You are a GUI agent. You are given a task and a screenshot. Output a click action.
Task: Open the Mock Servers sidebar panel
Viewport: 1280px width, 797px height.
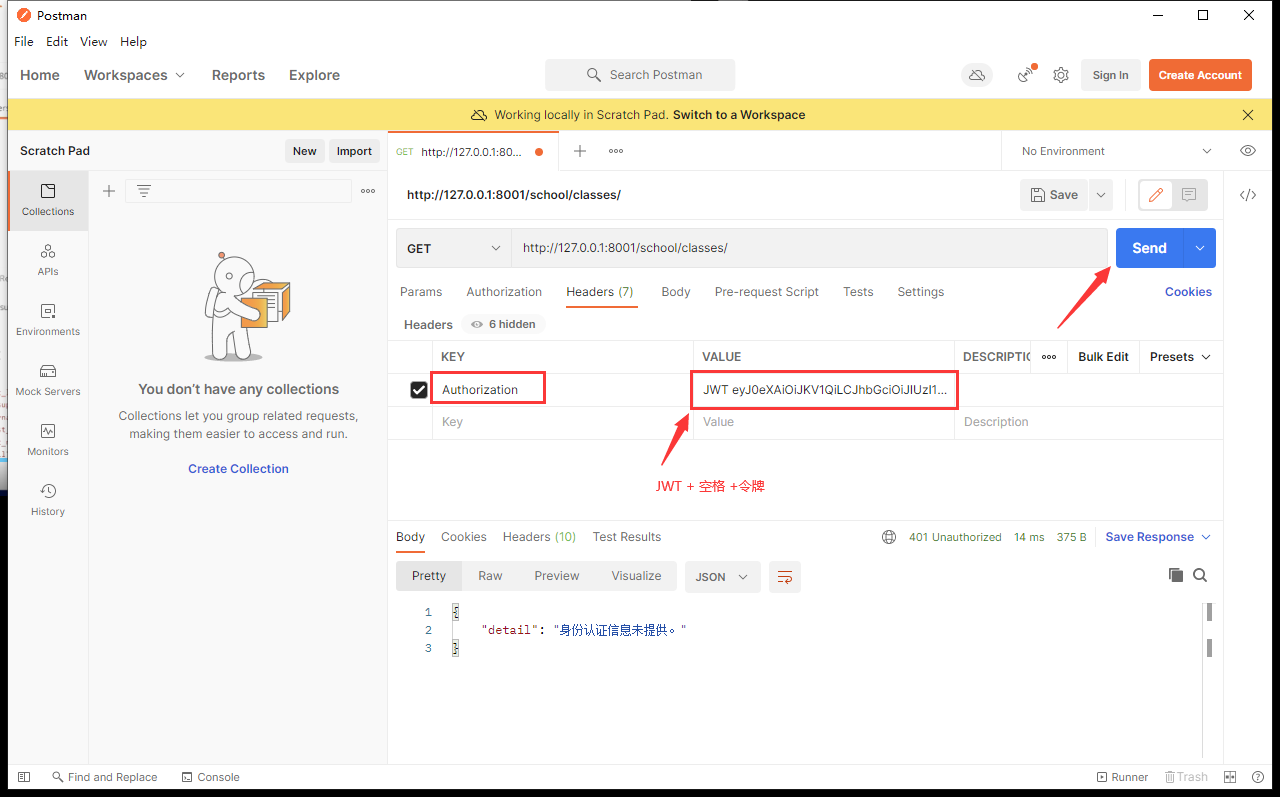(x=48, y=380)
